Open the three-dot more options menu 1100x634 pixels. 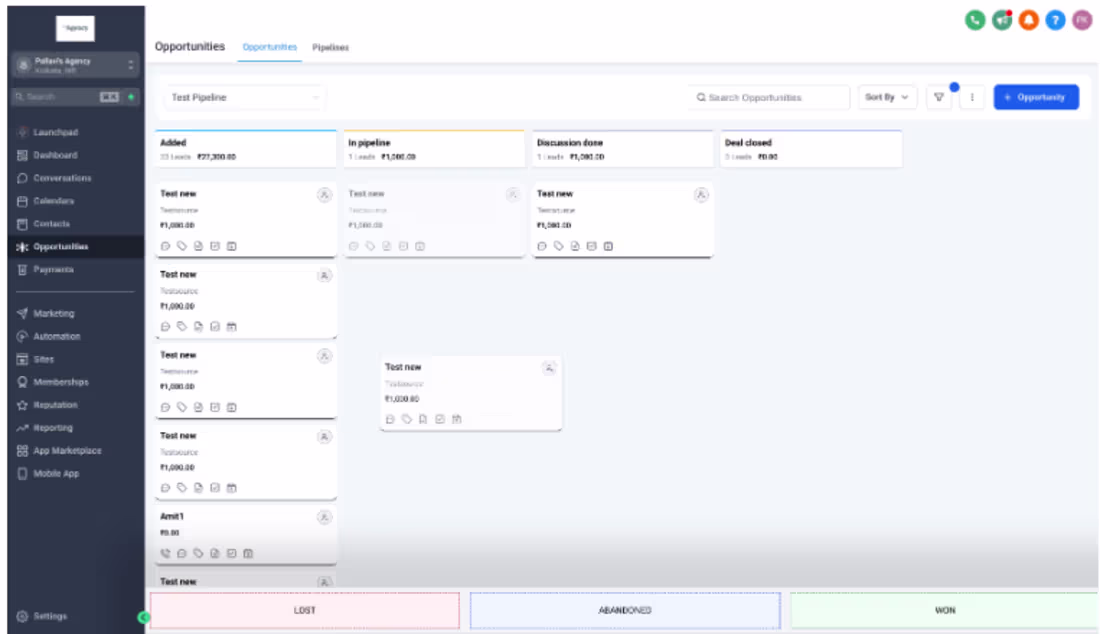click(972, 97)
